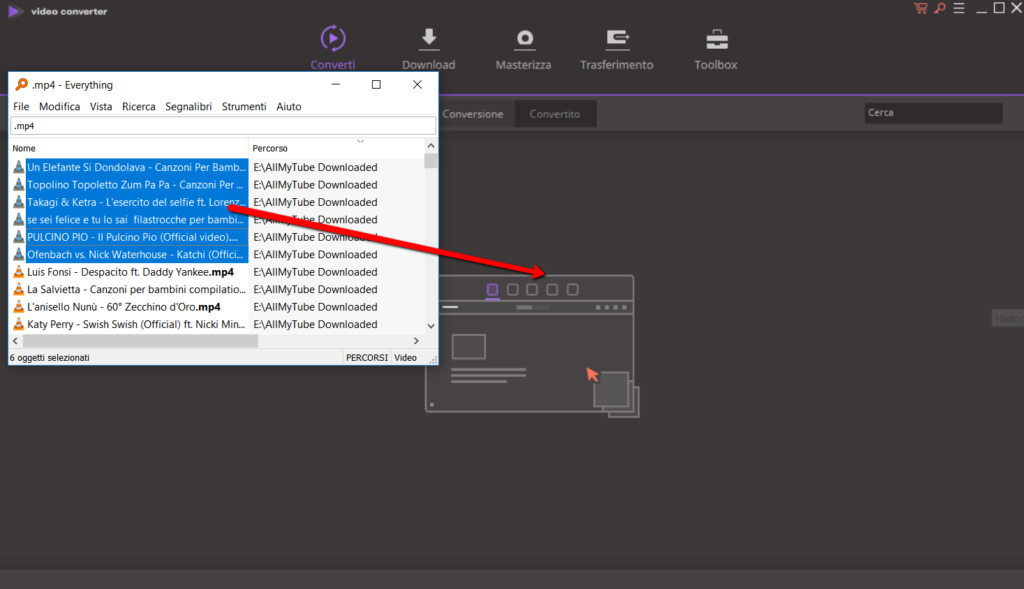Select Luis Fonsi - Despacito file

[x=131, y=272]
